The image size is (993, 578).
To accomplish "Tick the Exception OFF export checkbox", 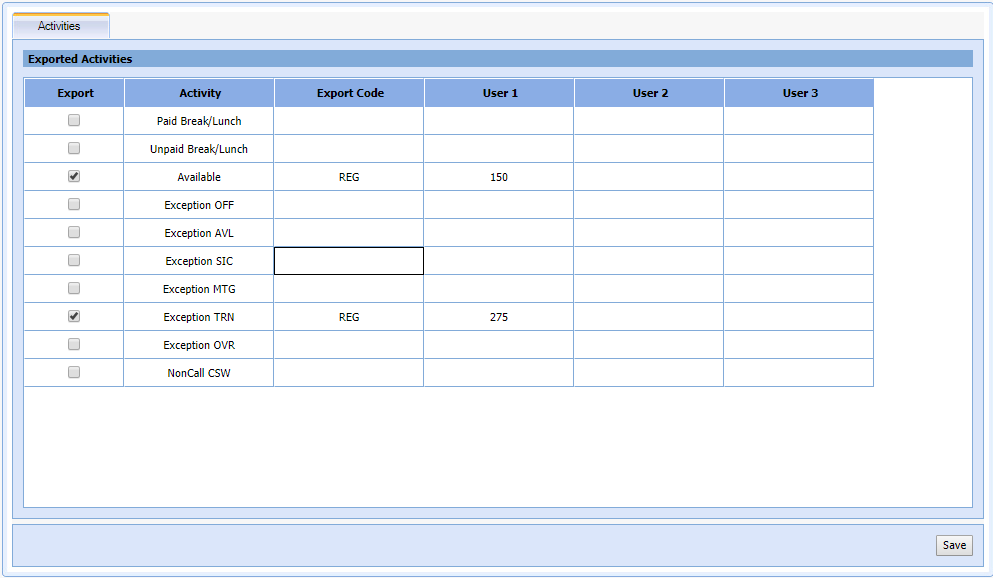I will point(74,204).
